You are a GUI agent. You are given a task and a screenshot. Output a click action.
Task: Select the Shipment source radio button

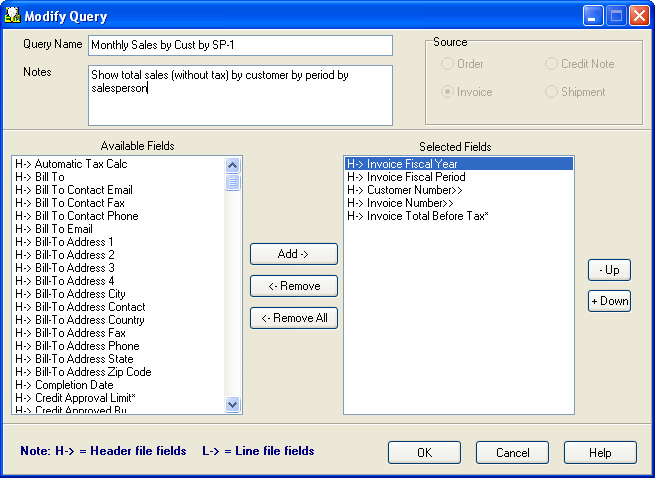coord(552,92)
